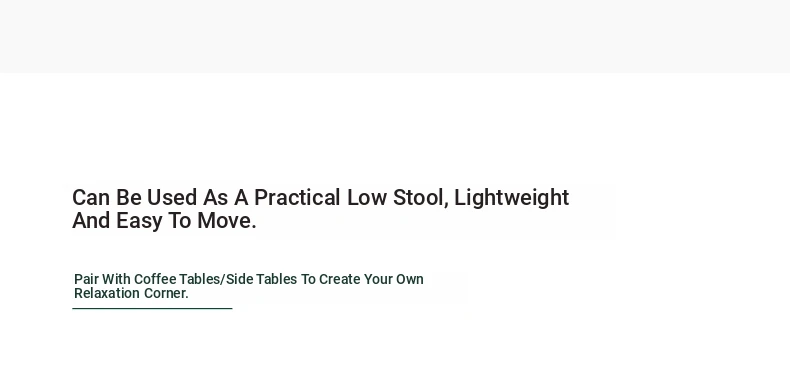This screenshot has height=381, width=790.
Task: Click the word 'Relaxation' in the subtitle
Action: point(107,293)
